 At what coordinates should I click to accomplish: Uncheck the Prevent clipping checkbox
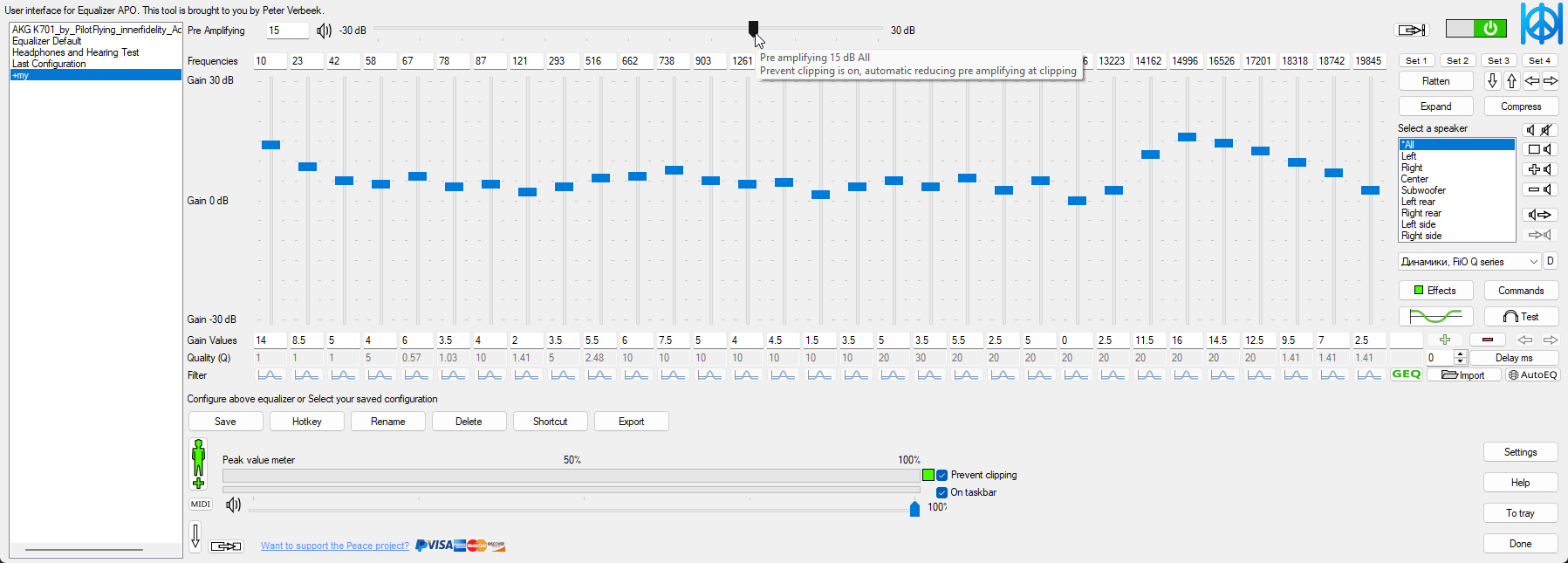[x=941, y=476]
